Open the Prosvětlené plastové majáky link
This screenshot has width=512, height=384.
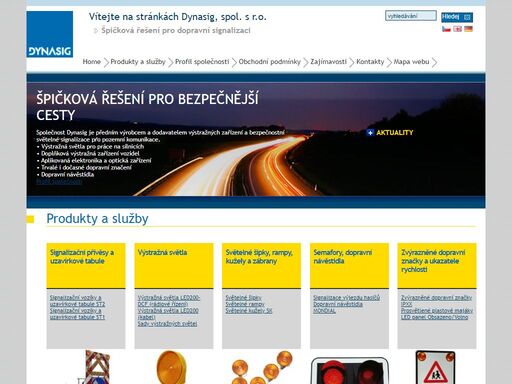437,311
